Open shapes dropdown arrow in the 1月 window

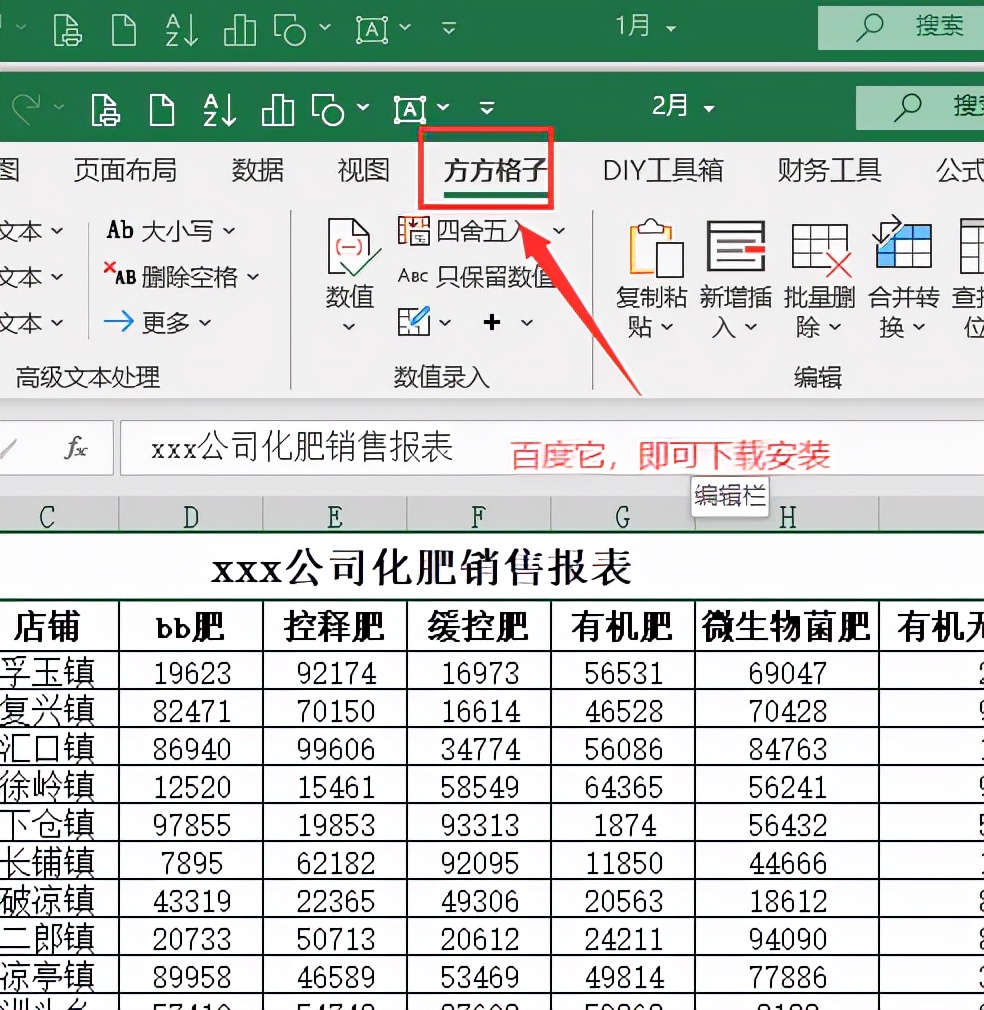click(x=325, y=27)
